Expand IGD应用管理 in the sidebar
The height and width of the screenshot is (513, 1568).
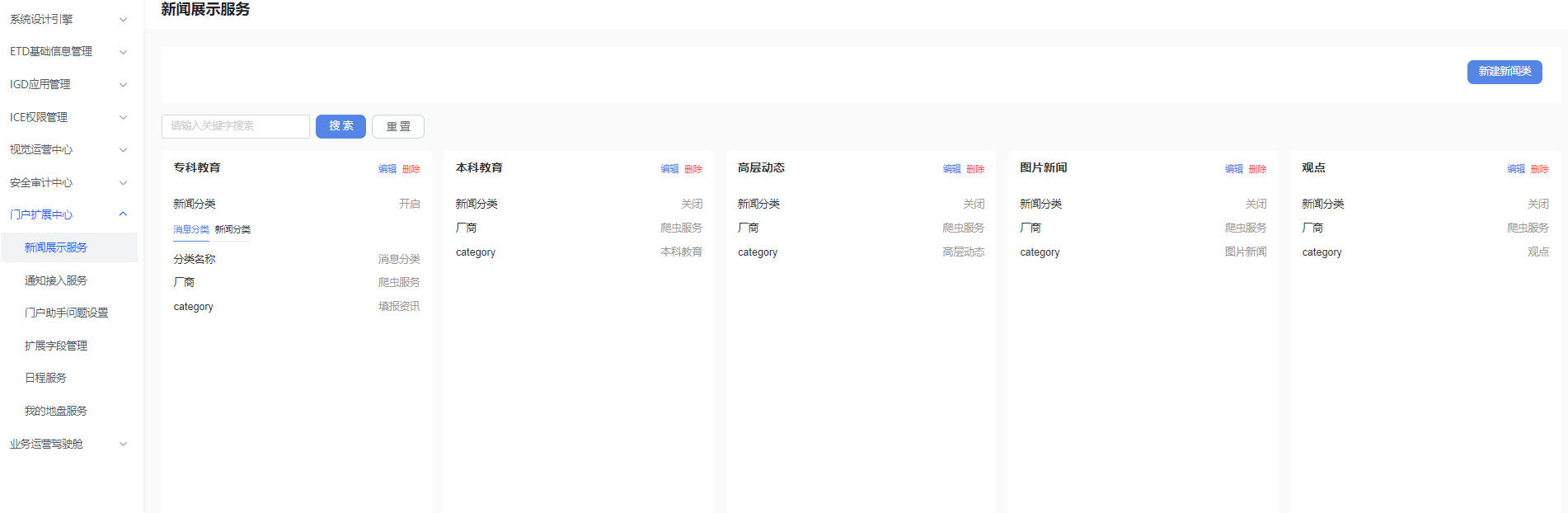click(x=68, y=84)
